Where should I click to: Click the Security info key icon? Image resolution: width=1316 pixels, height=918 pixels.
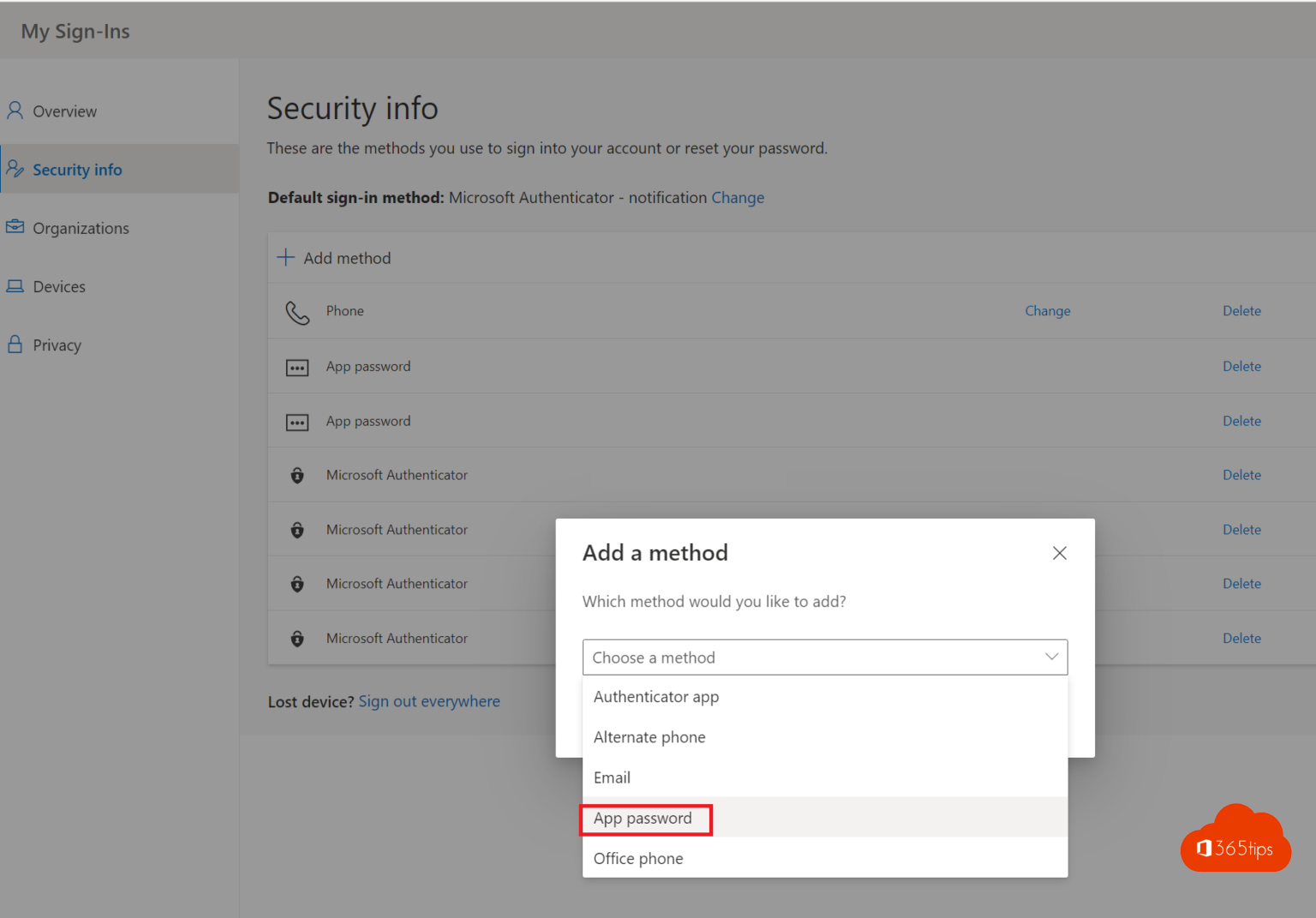coord(15,169)
